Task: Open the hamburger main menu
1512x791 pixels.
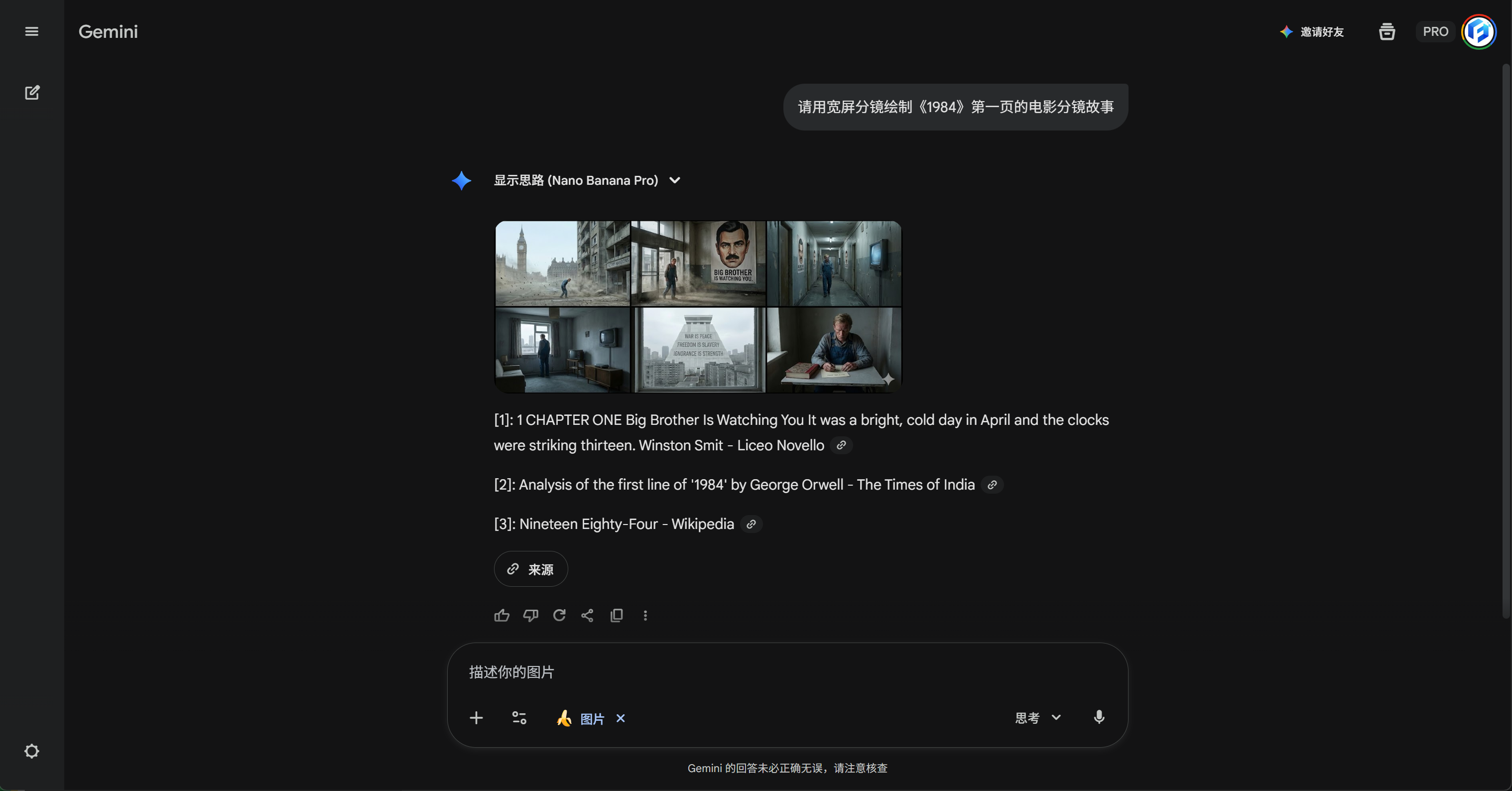Action: (x=32, y=32)
